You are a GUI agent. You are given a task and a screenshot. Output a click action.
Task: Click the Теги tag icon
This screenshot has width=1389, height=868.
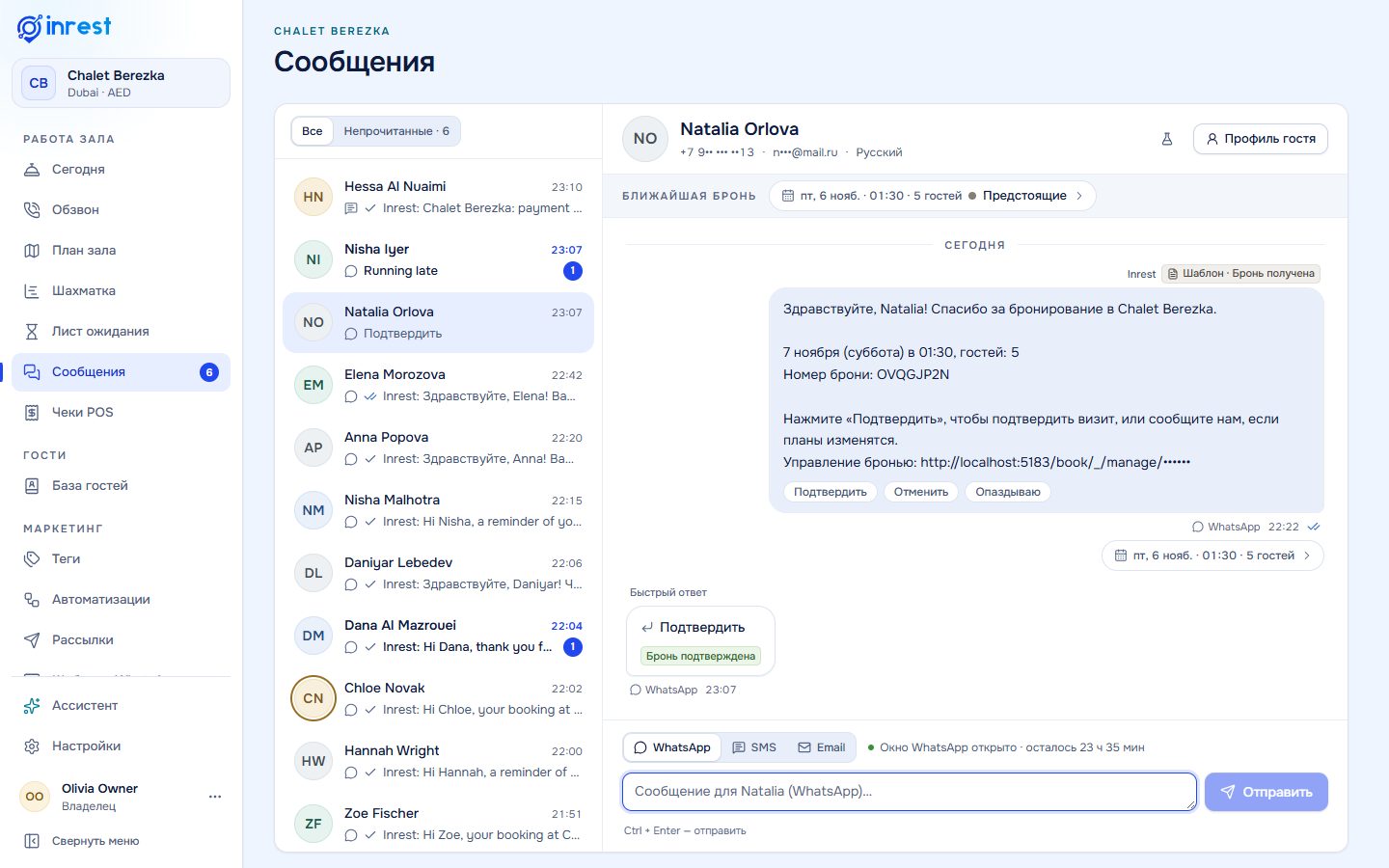[32, 558]
